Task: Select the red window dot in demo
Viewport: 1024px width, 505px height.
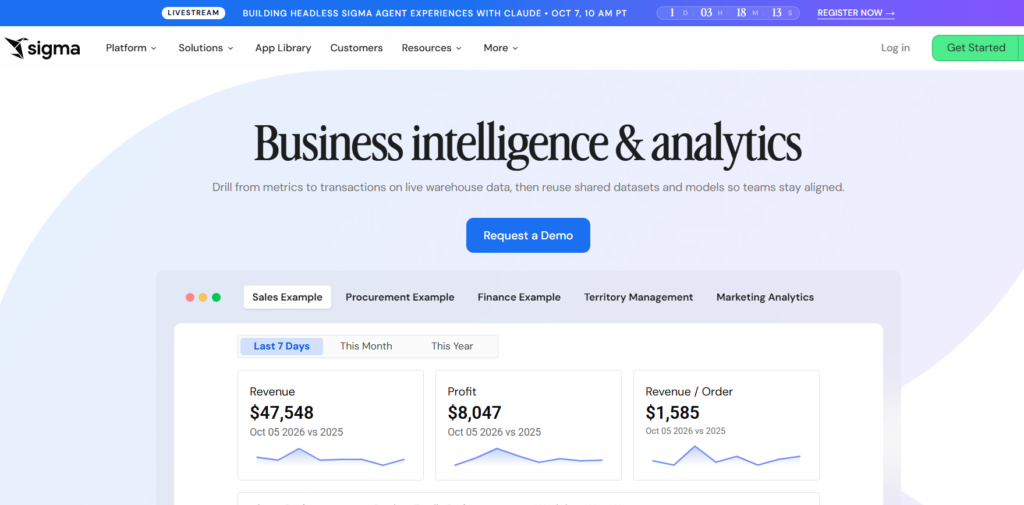Action: [190, 297]
